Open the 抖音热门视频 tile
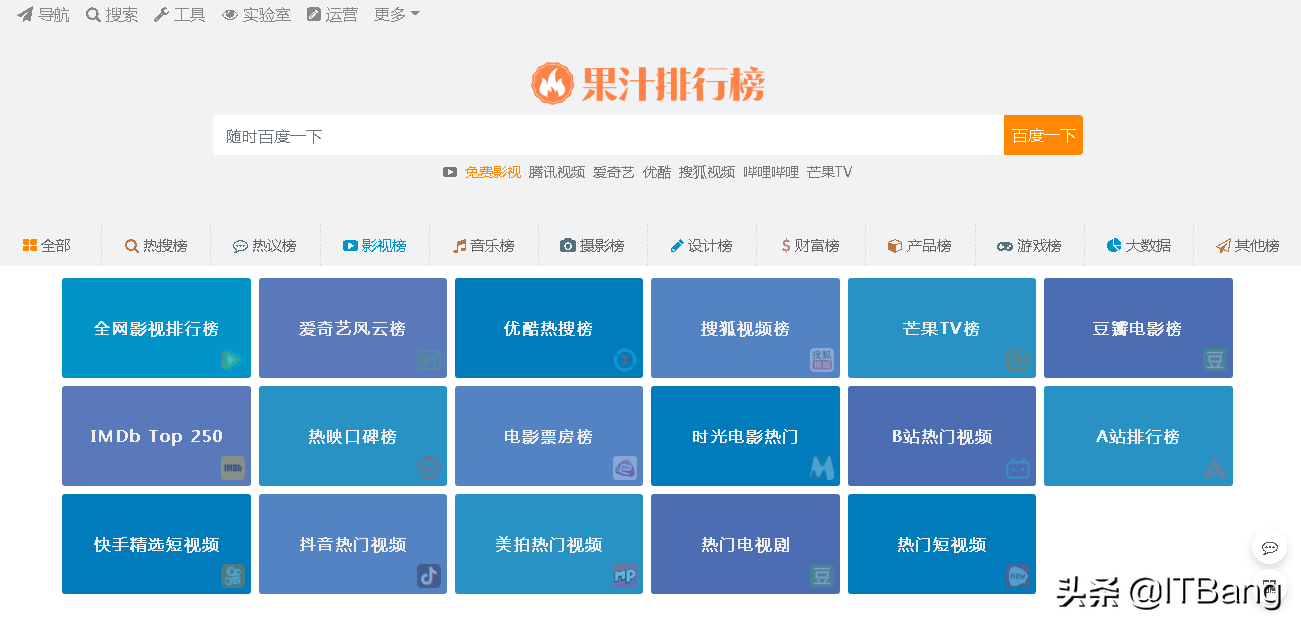1301x628 pixels. [x=353, y=544]
